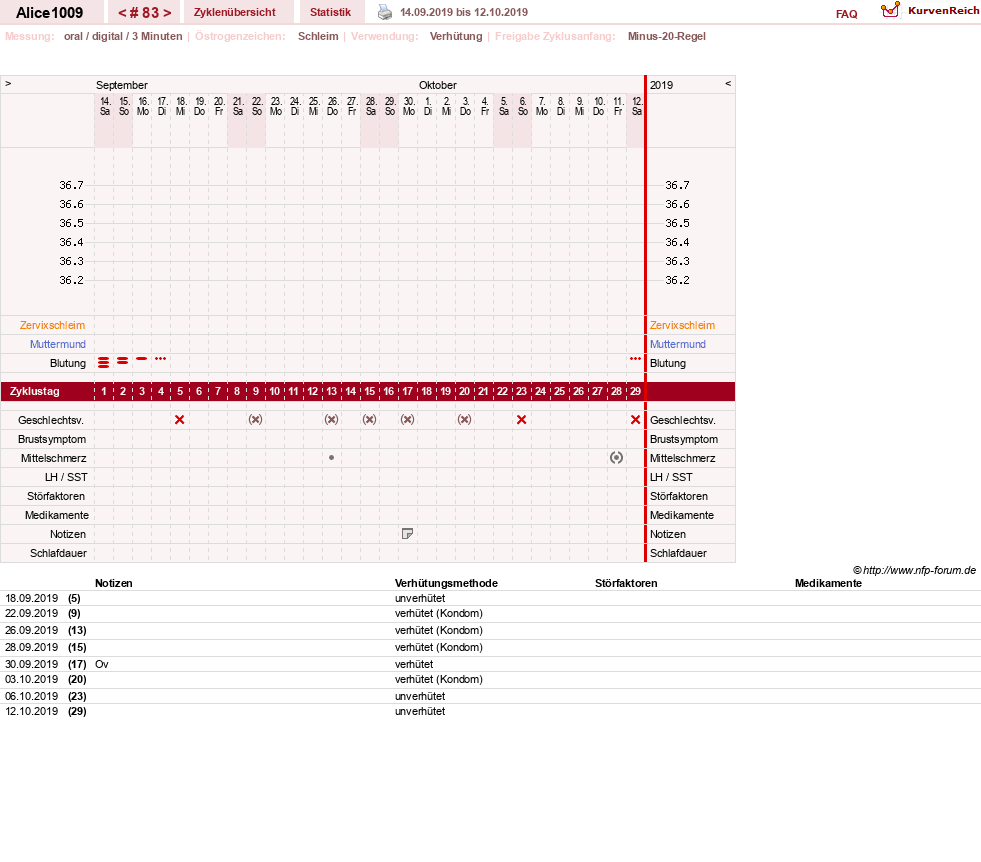The width and height of the screenshot is (981, 862).
Task: Click protected intercourse mark on cycle day 17
Action: coord(407,420)
